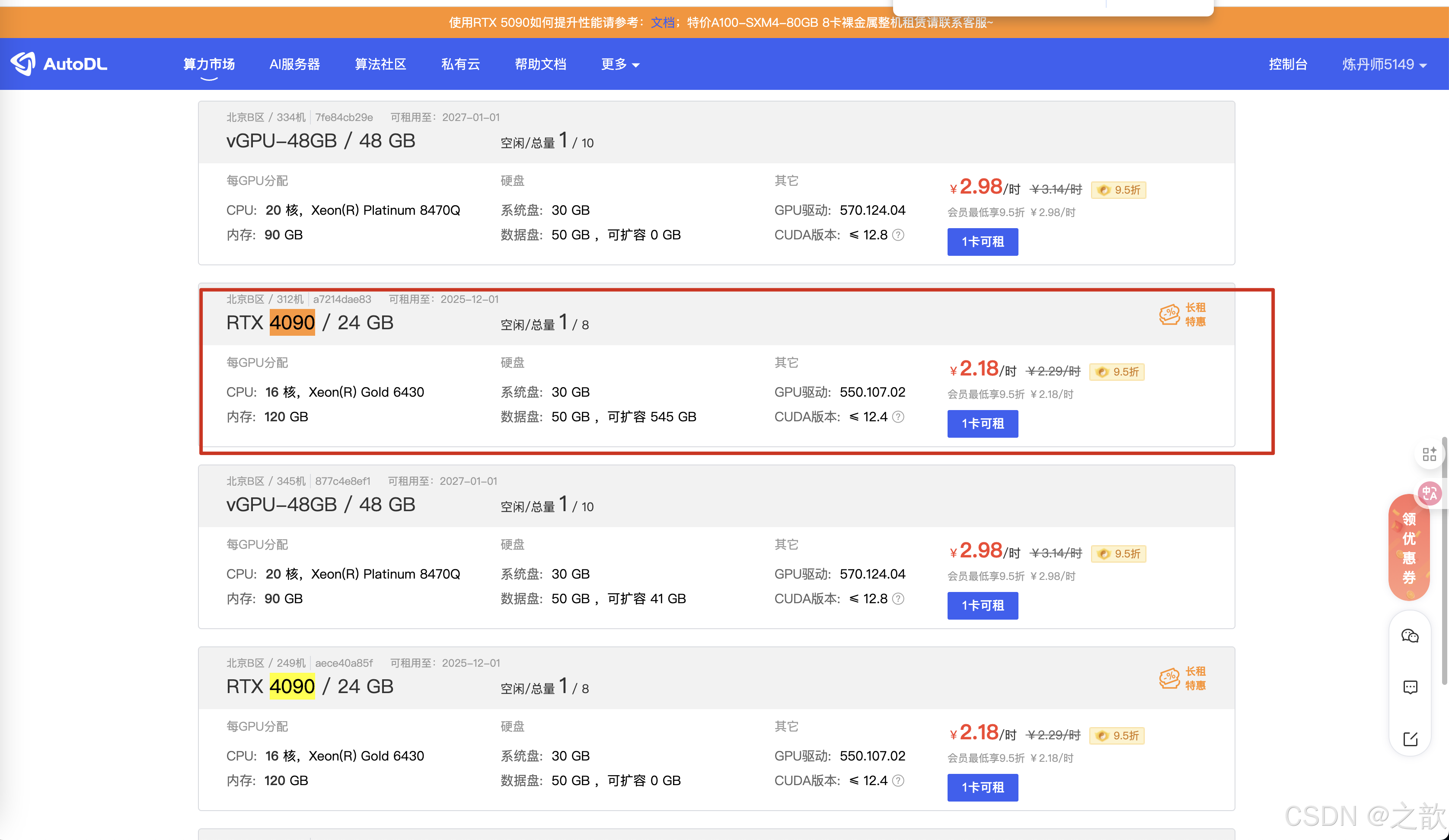
Task: Open the 算力市场 tab
Action: pos(209,64)
